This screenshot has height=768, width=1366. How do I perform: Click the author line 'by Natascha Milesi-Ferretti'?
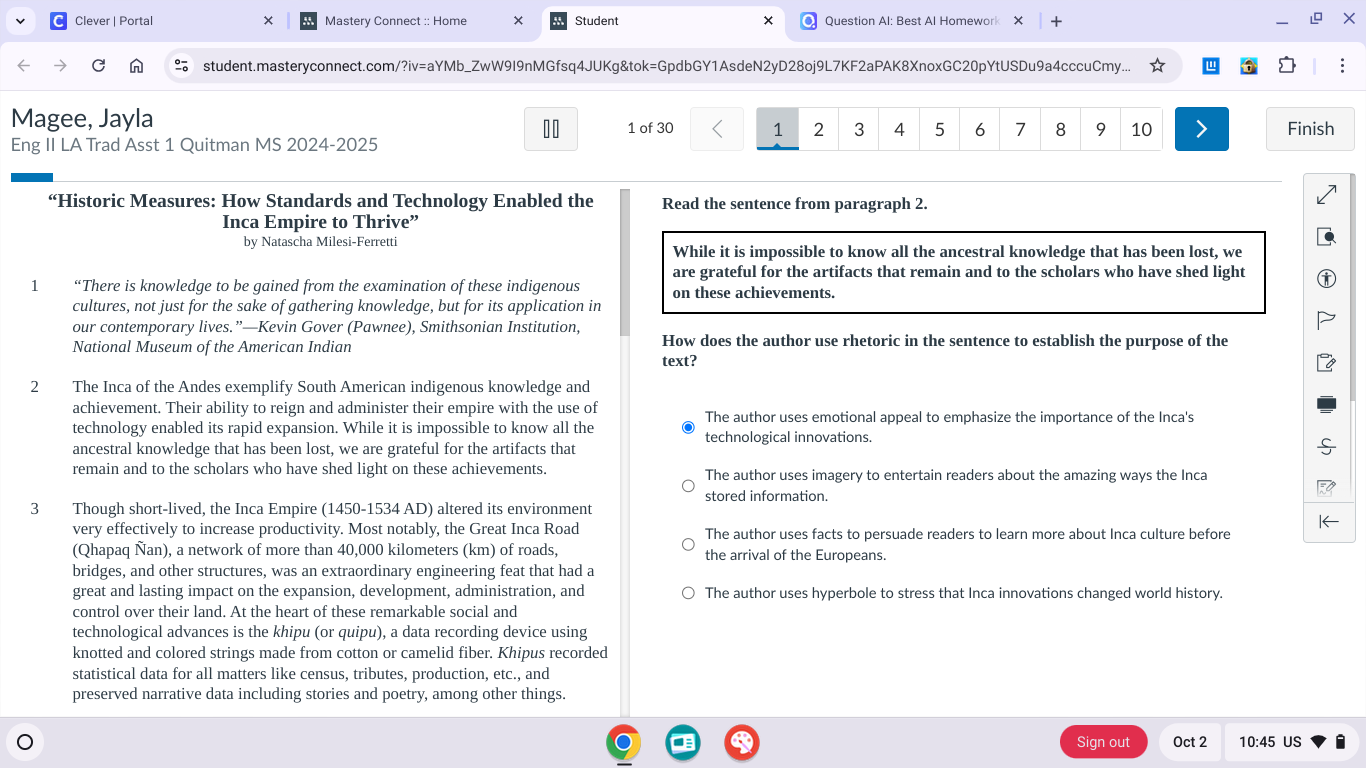click(x=321, y=242)
